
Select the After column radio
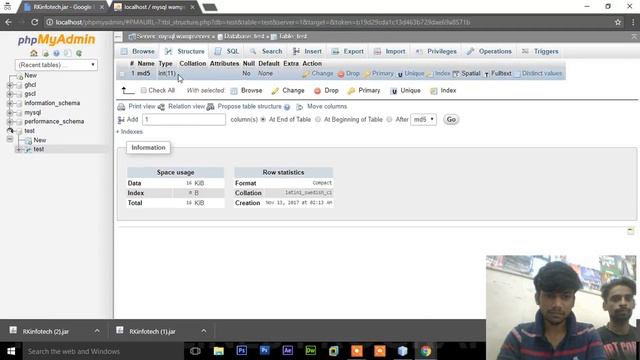tap(389, 120)
